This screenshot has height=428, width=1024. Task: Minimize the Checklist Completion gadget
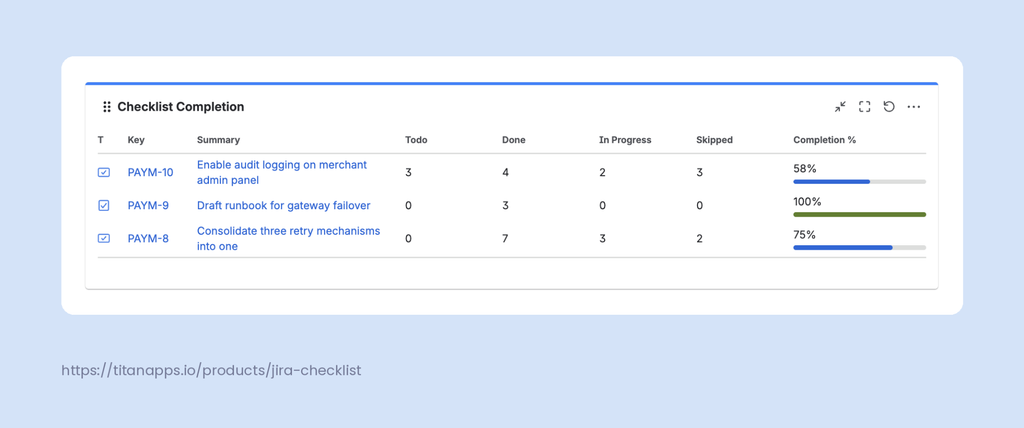pyautogui.click(x=840, y=107)
